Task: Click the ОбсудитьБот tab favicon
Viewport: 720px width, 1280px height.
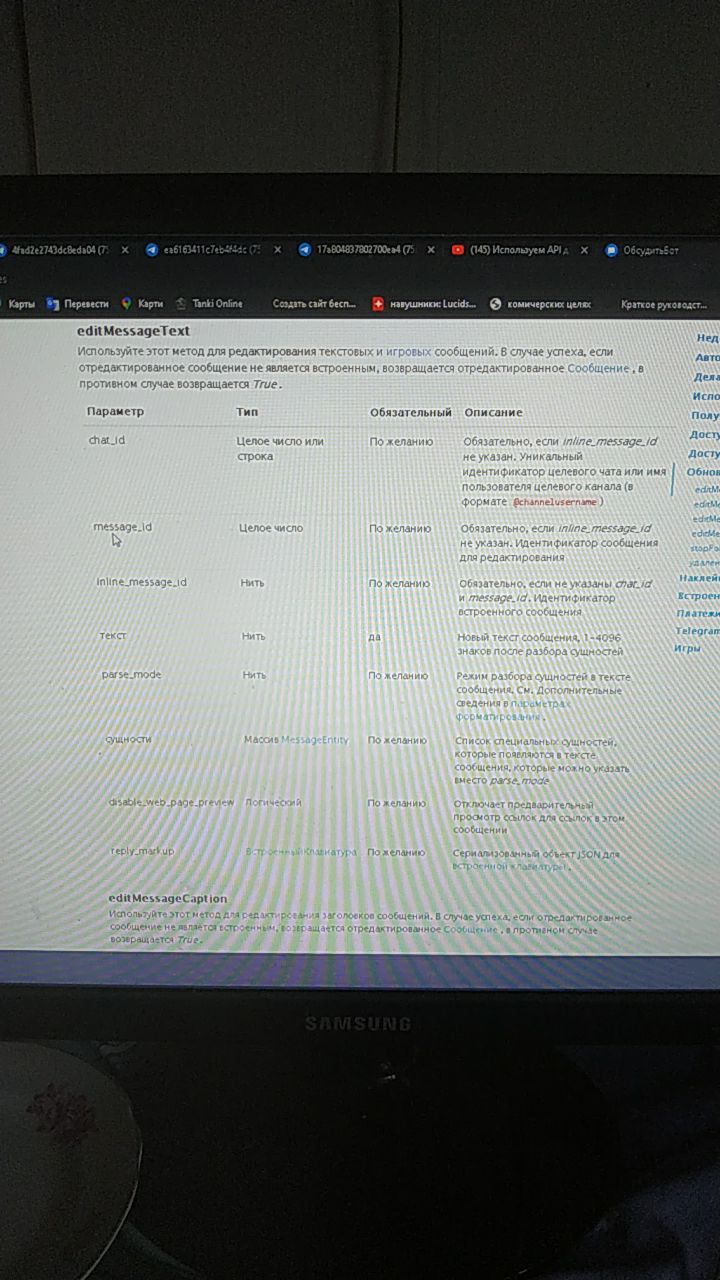Action: tap(611, 251)
